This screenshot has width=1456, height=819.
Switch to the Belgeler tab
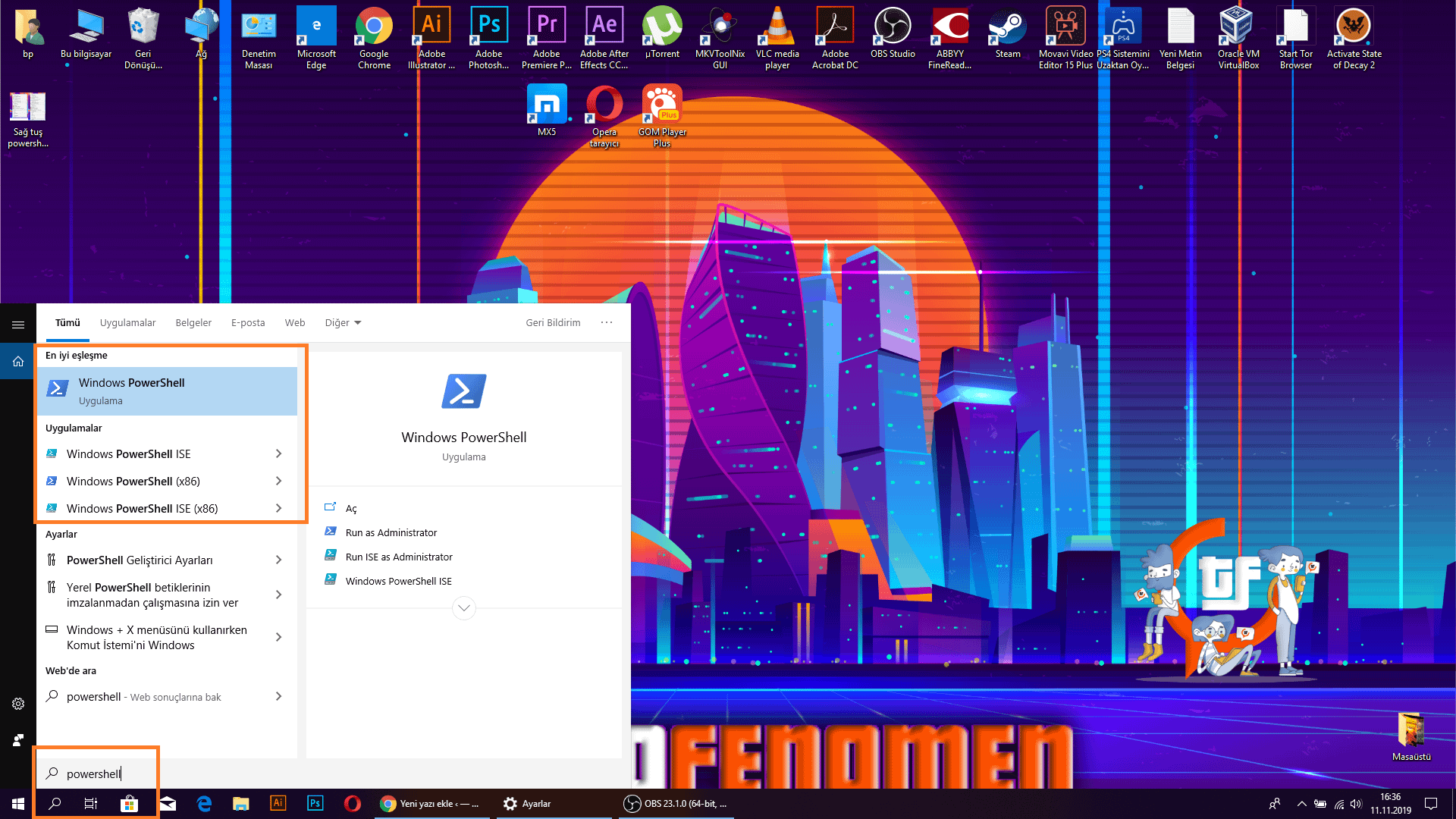193,323
